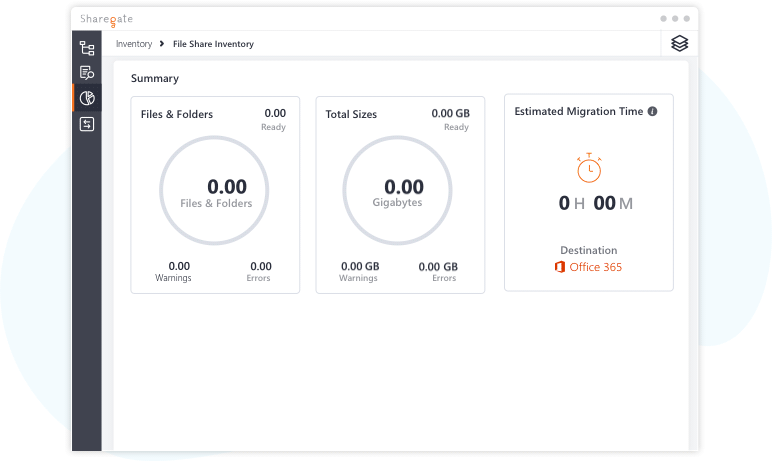The height and width of the screenshot is (461, 772).
Task: Click the Gigabytes circular gauge
Action: click(397, 191)
